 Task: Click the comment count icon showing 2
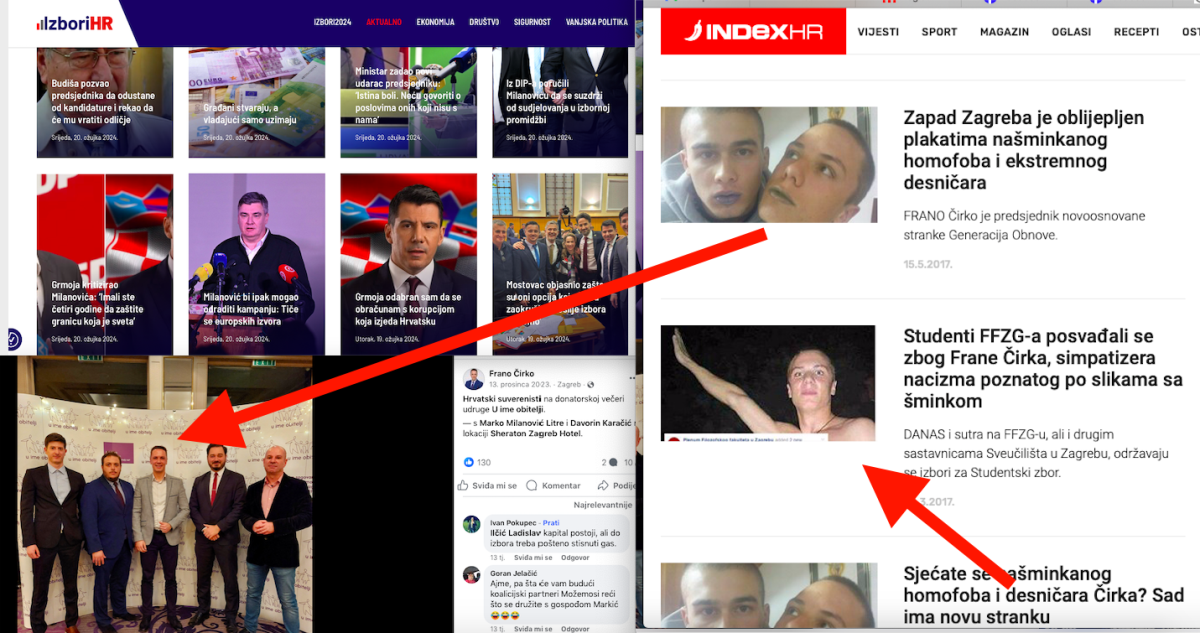pos(613,462)
